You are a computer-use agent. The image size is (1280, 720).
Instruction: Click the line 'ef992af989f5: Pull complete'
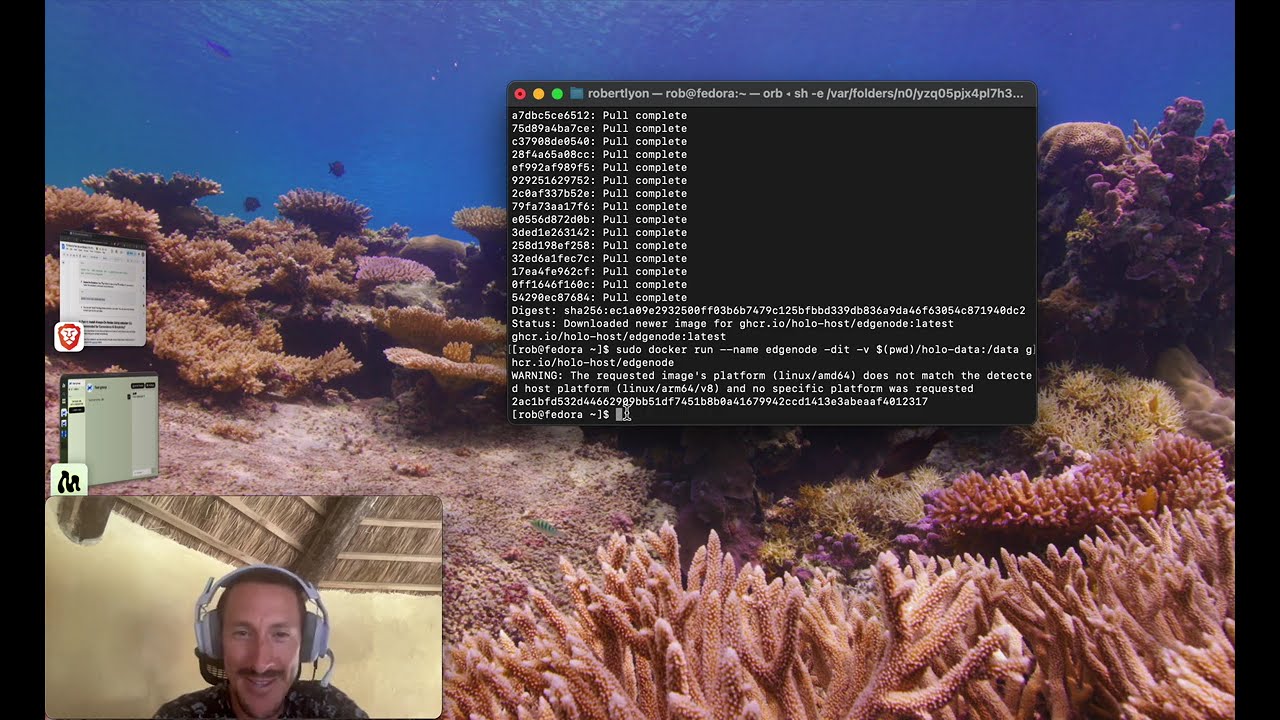tap(599, 167)
